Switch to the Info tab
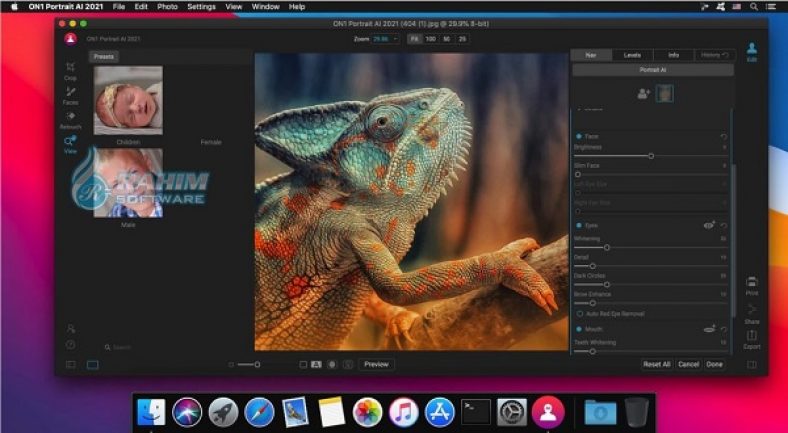This screenshot has height=433, width=788. point(673,55)
